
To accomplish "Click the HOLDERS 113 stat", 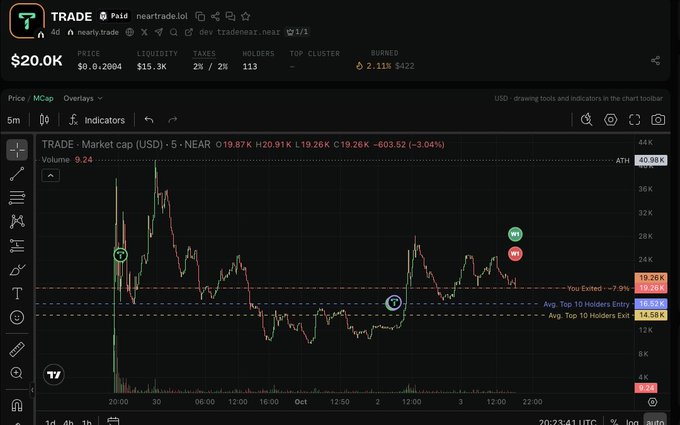I will pos(258,60).
